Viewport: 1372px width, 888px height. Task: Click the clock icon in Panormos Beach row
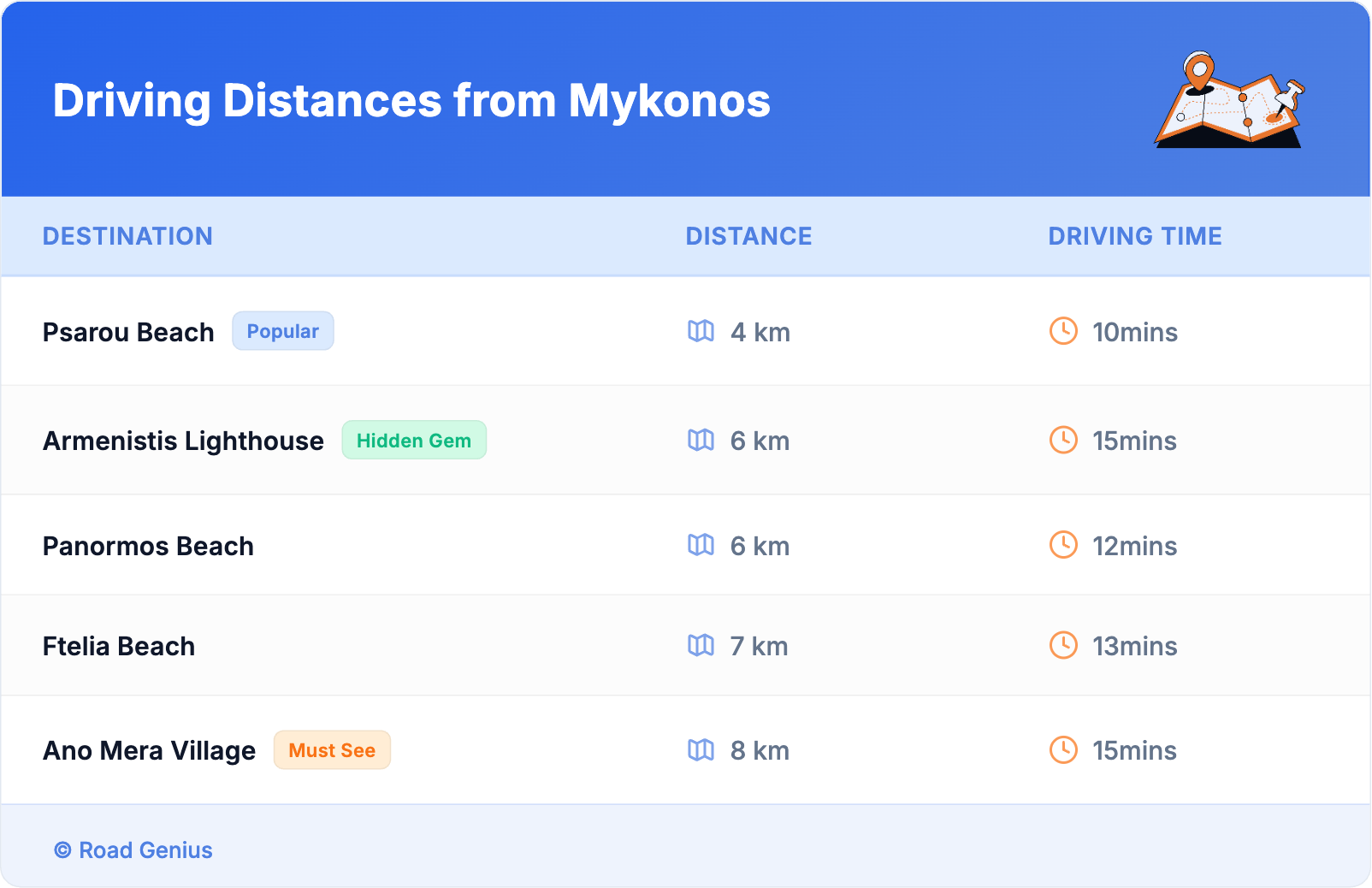[1063, 545]
